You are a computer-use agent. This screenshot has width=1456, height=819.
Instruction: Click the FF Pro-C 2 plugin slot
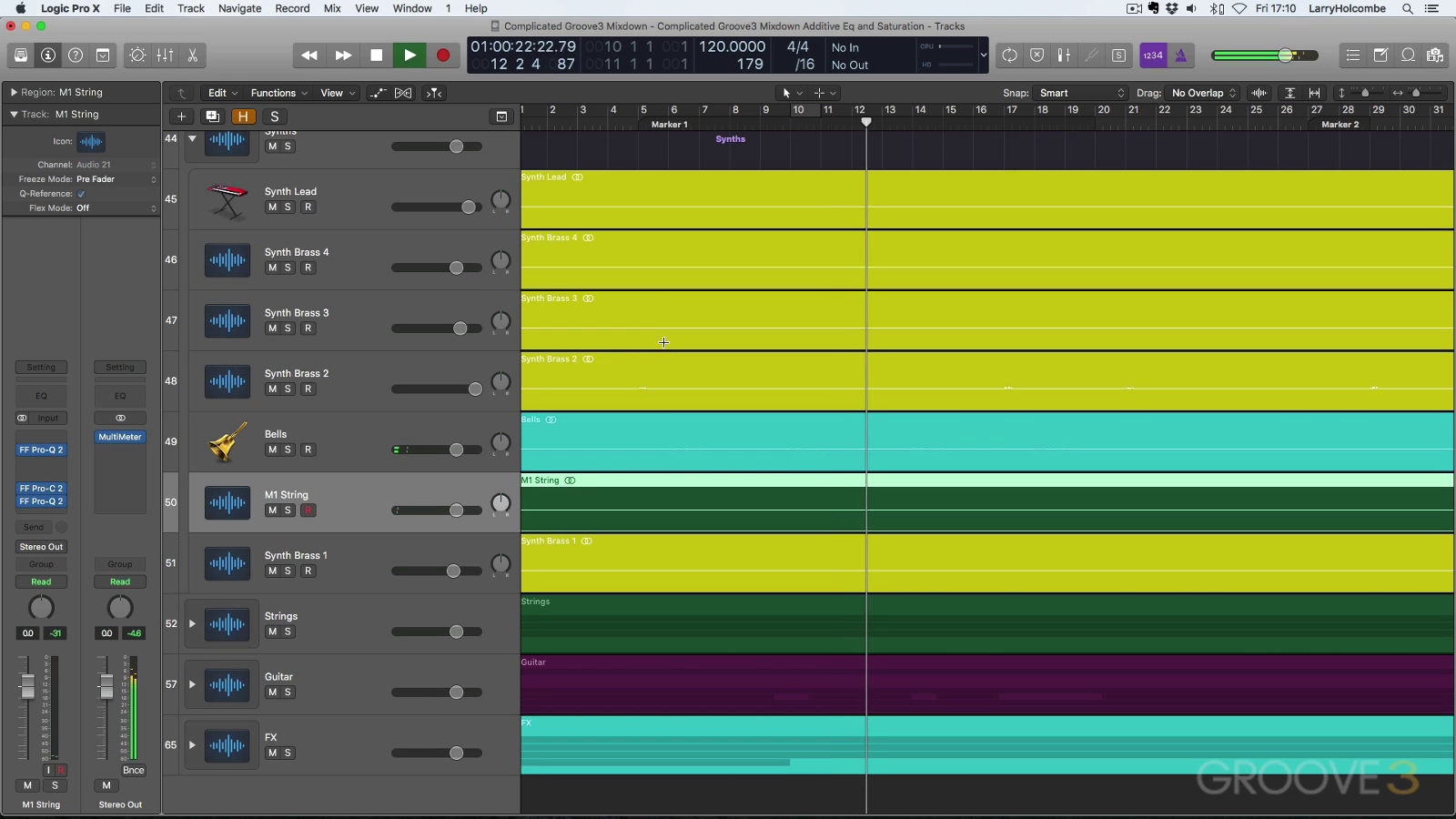tap(41, 488)
